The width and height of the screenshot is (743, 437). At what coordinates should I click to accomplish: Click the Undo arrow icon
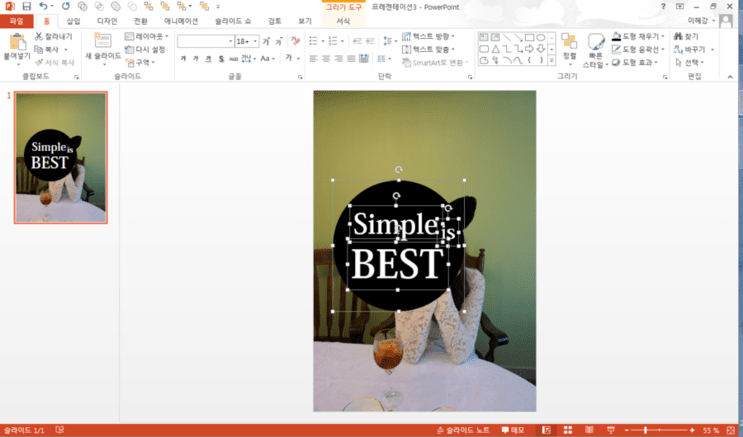pos(43,6)
